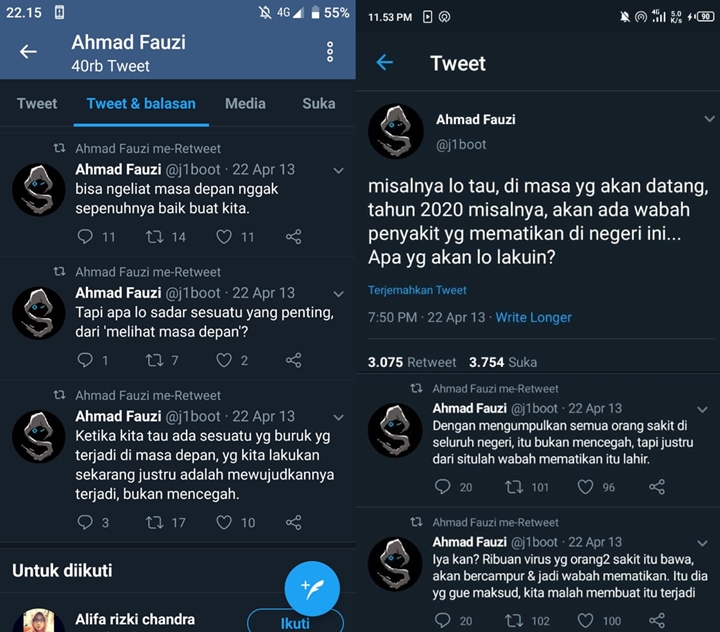Open the chevron menu on main 2020 tweet
The image size is (720, 632).
[709, 119]
